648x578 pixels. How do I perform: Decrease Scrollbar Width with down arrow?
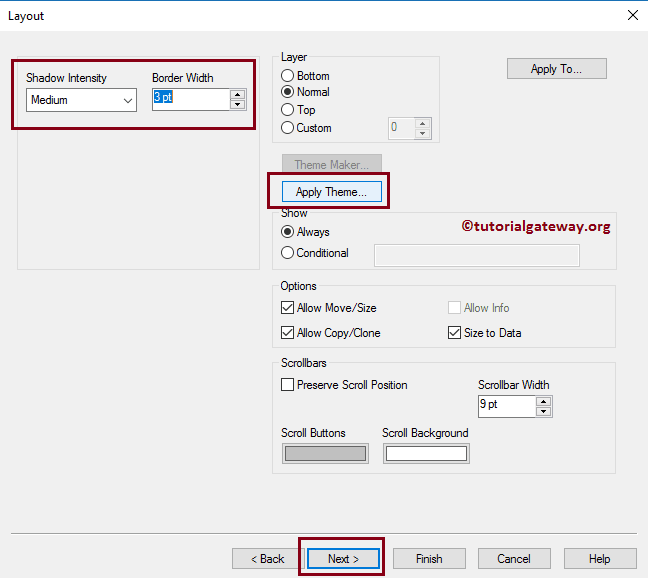coord(543,411)
